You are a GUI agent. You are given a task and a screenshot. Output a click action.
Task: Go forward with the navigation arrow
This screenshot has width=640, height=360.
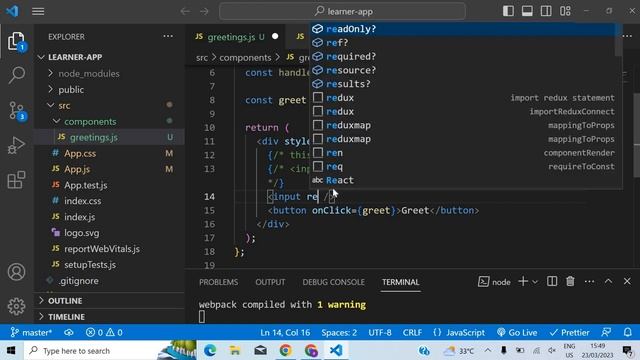coord(204,11)
